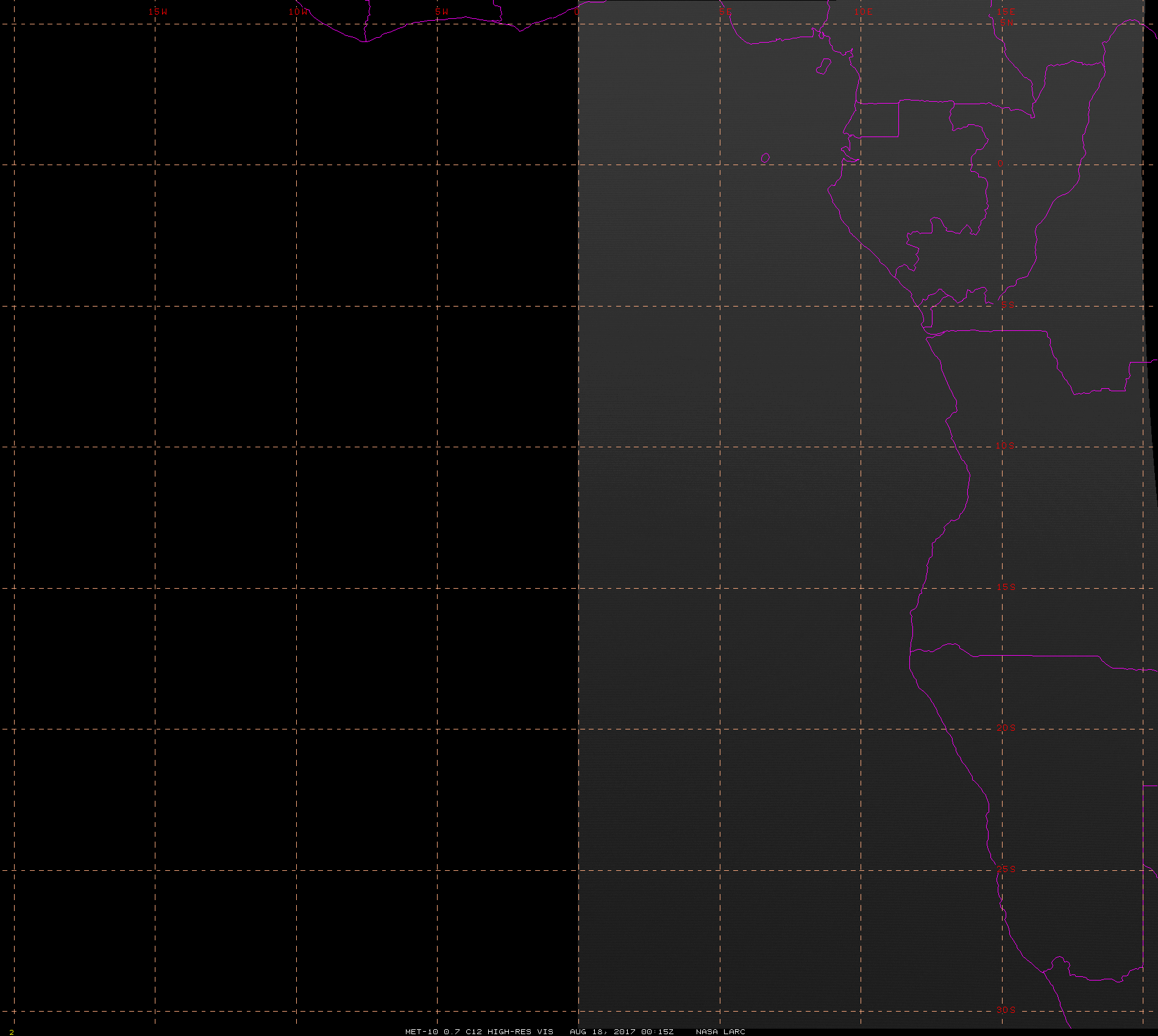Select the 5E longitude label

click(x=725, y=12)
